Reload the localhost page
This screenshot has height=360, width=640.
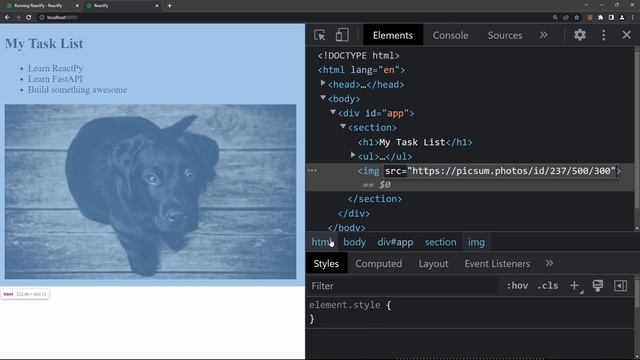click(29, 18)
